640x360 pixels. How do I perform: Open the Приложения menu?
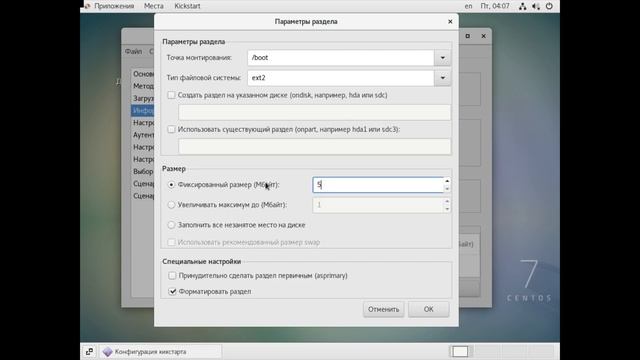tap(114, 6)
